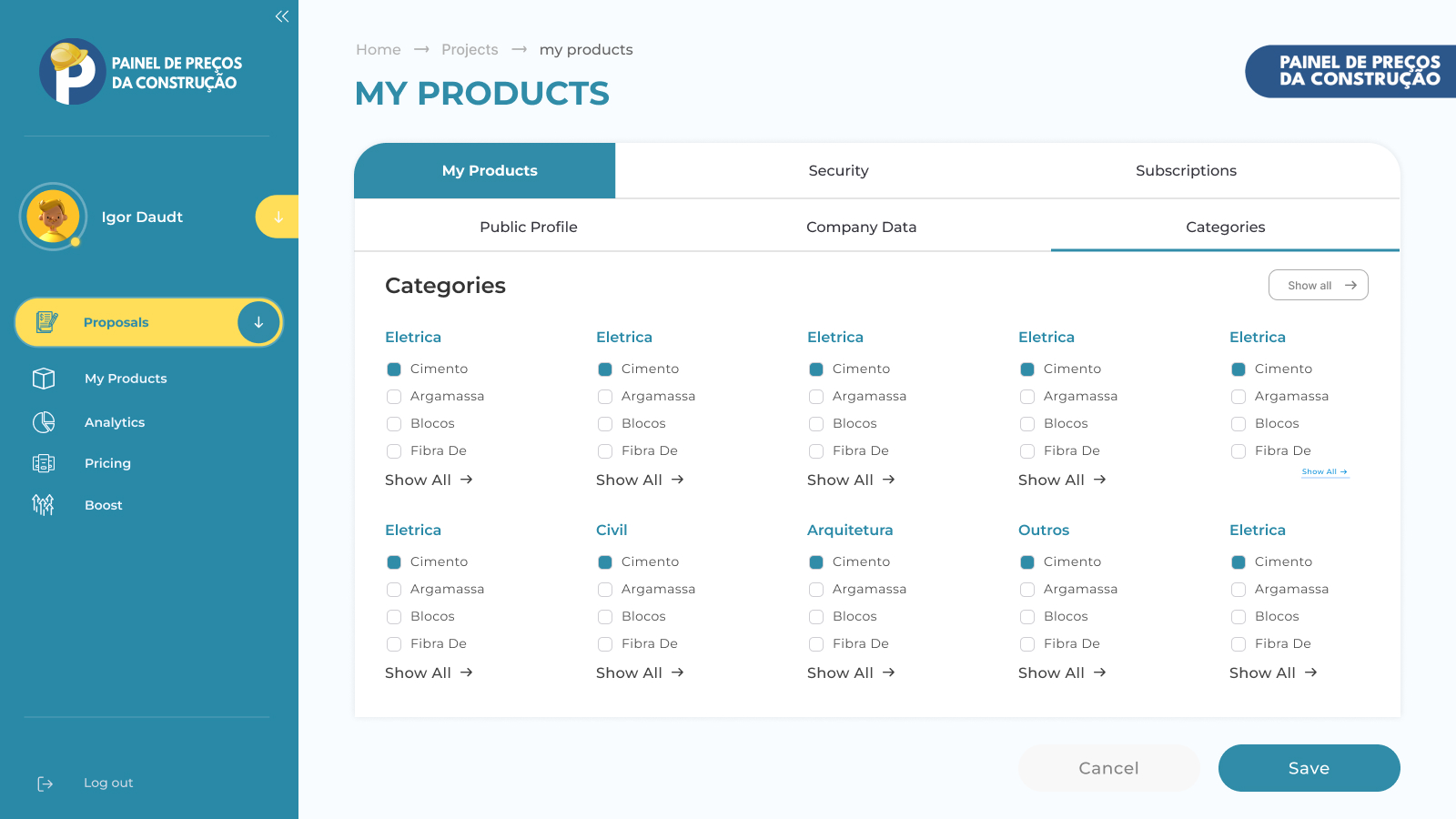Open the Company Data sub-tab
Viewport: 1456px width, 819px height.
tap(861, 227)
